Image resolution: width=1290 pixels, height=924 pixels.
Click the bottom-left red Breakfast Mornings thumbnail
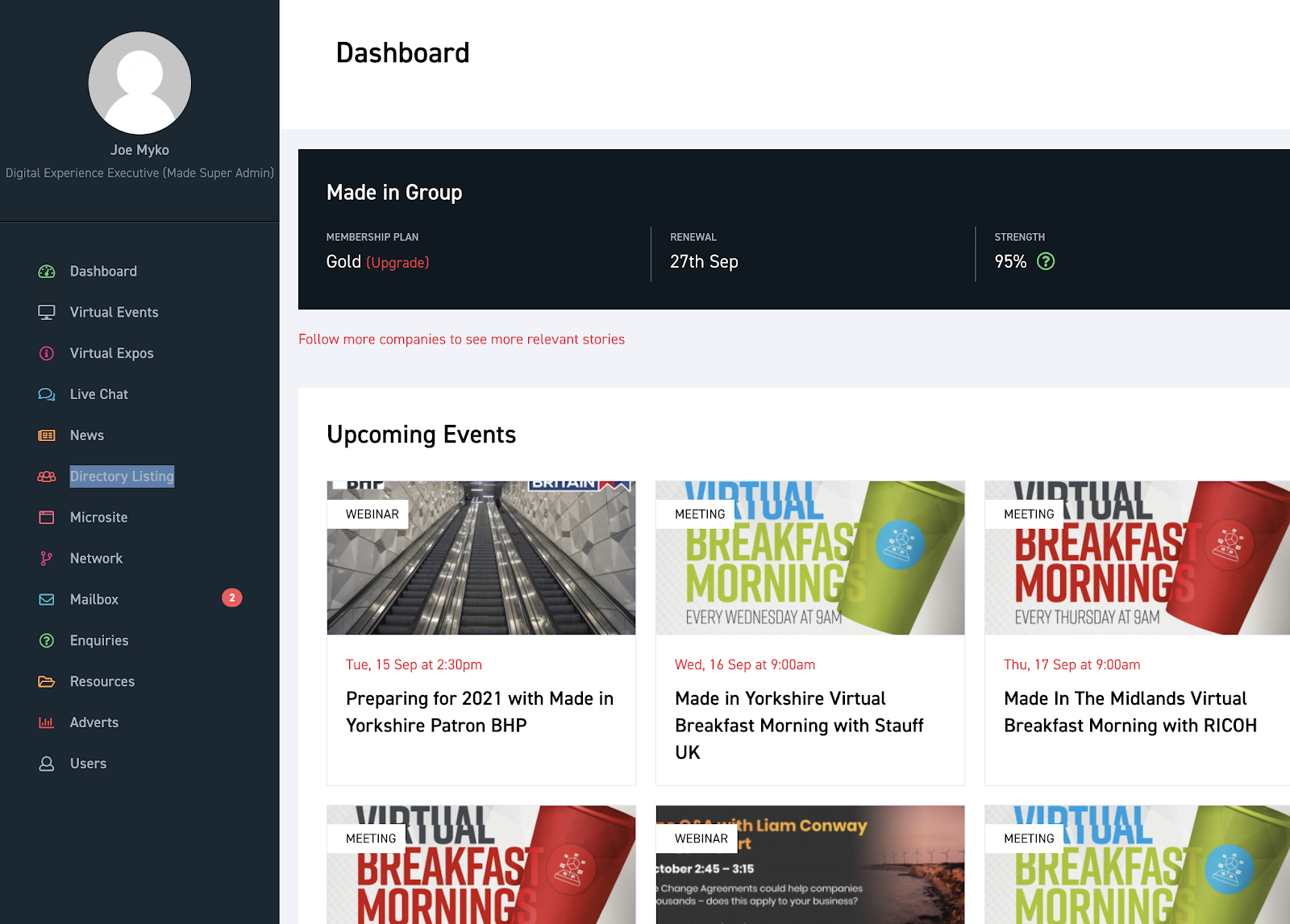(x=481, y=864)
